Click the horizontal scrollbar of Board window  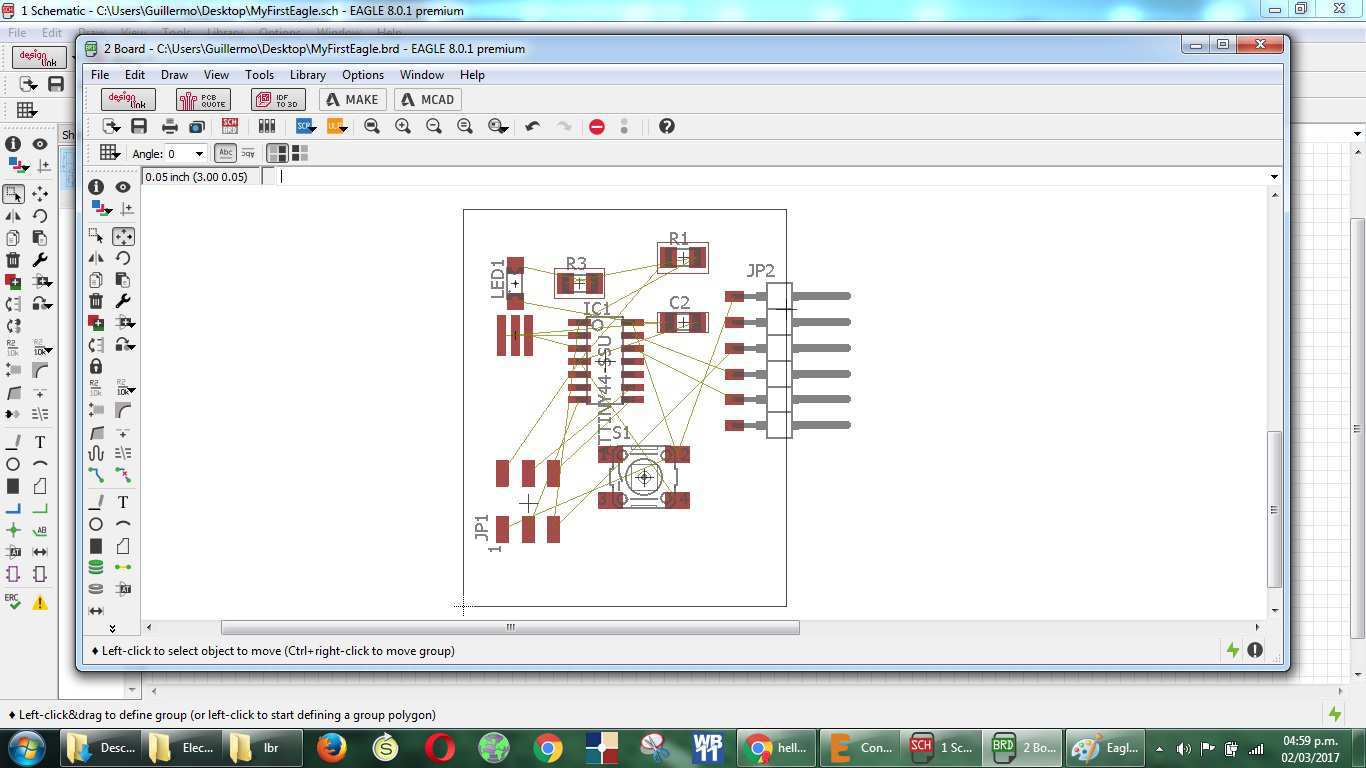click(510, 627)
